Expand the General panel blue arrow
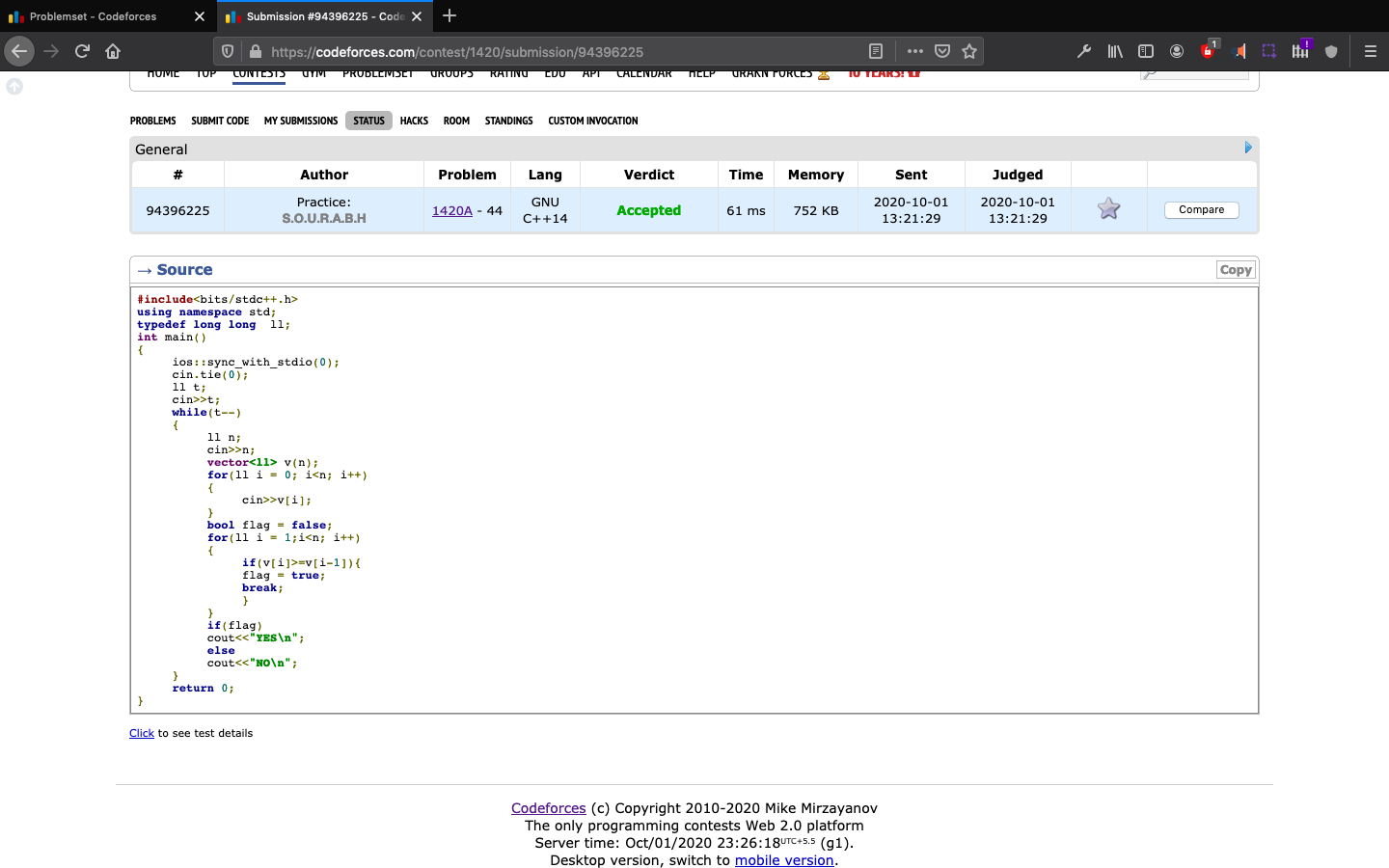The height and width of the screenshot is (868, 1389). click(x=1248, y=148)
